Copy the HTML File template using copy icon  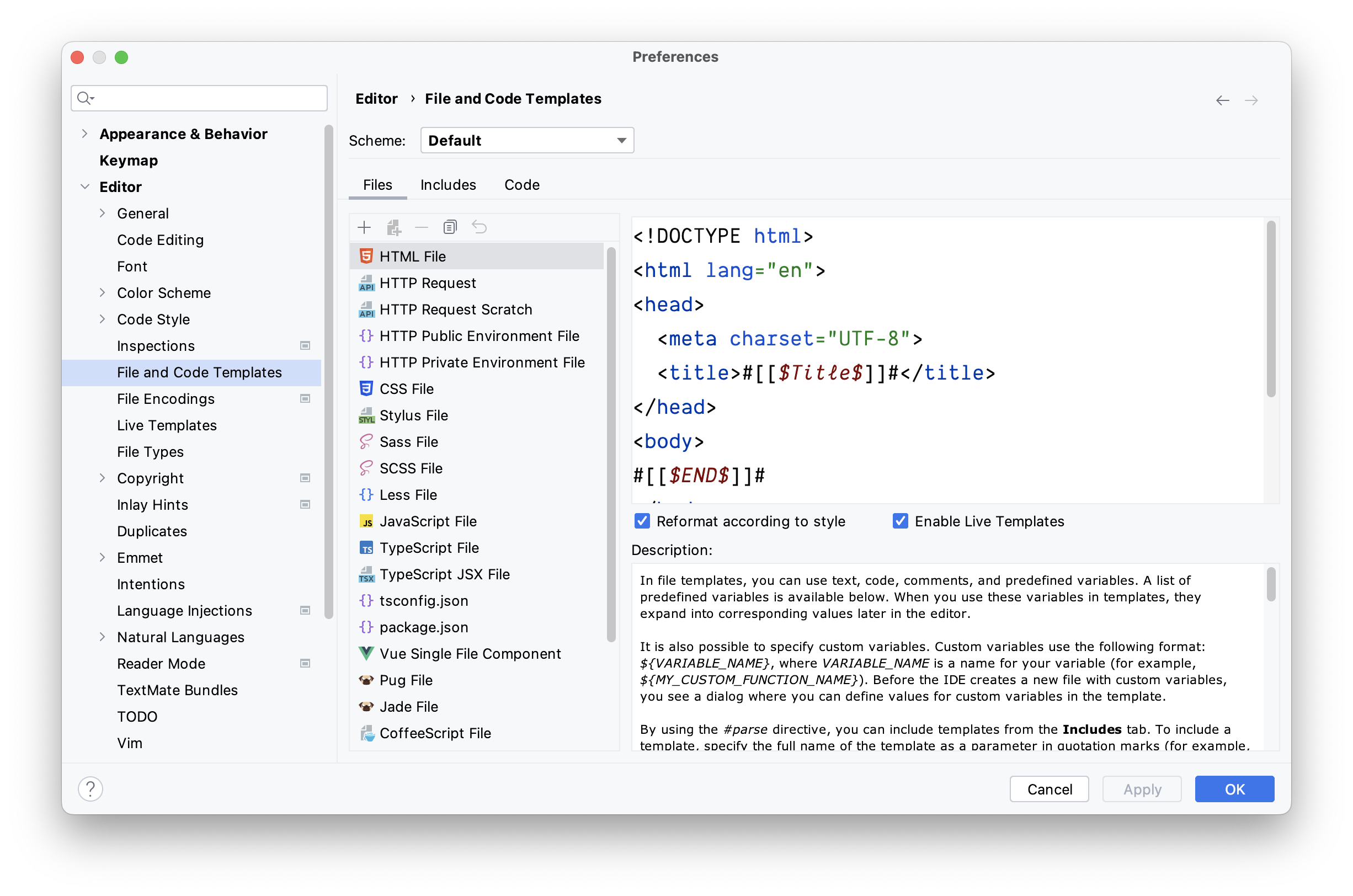pyautogui.click(x=450, y=227)
